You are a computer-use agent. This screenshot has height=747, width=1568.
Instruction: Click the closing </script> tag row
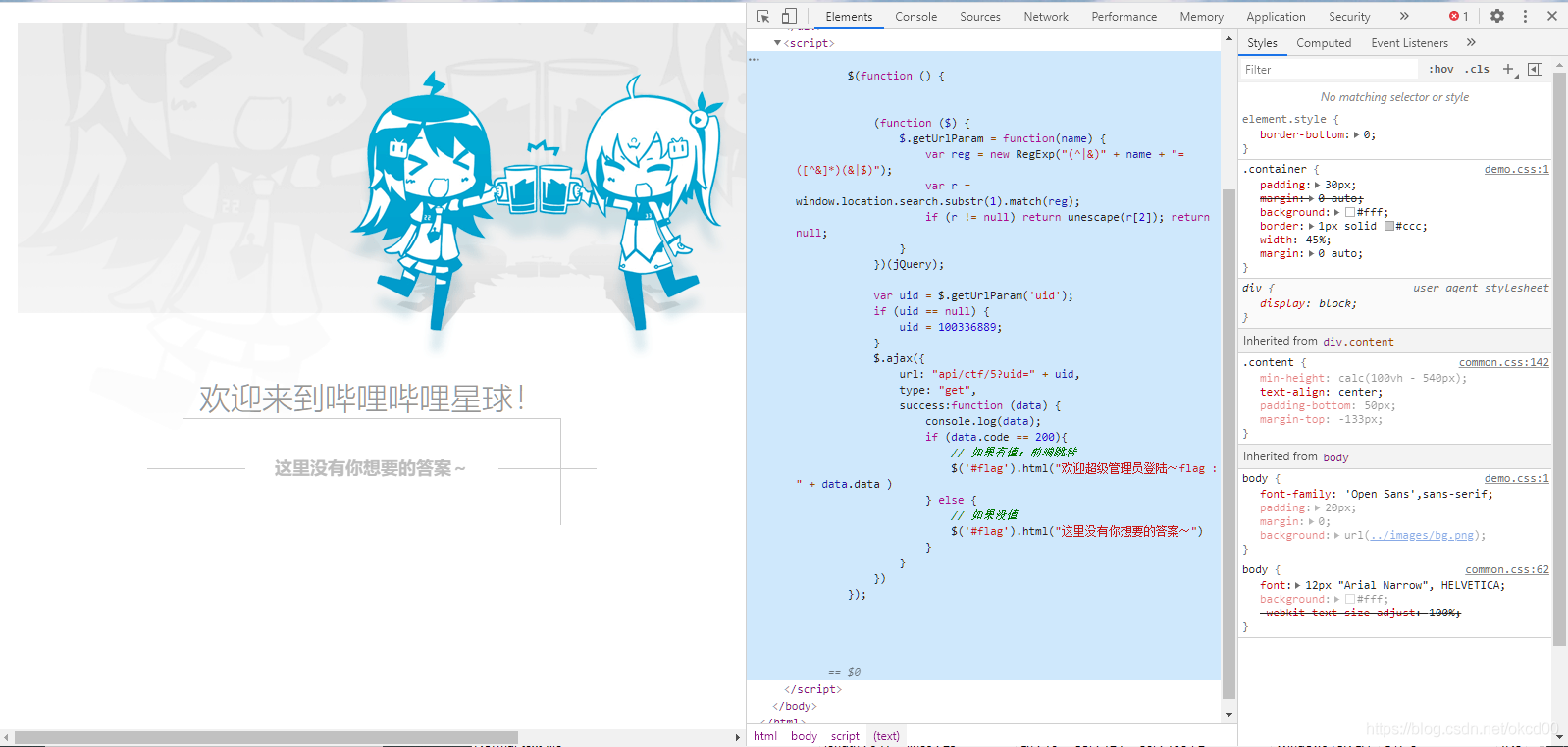click(x=812, y=689)
